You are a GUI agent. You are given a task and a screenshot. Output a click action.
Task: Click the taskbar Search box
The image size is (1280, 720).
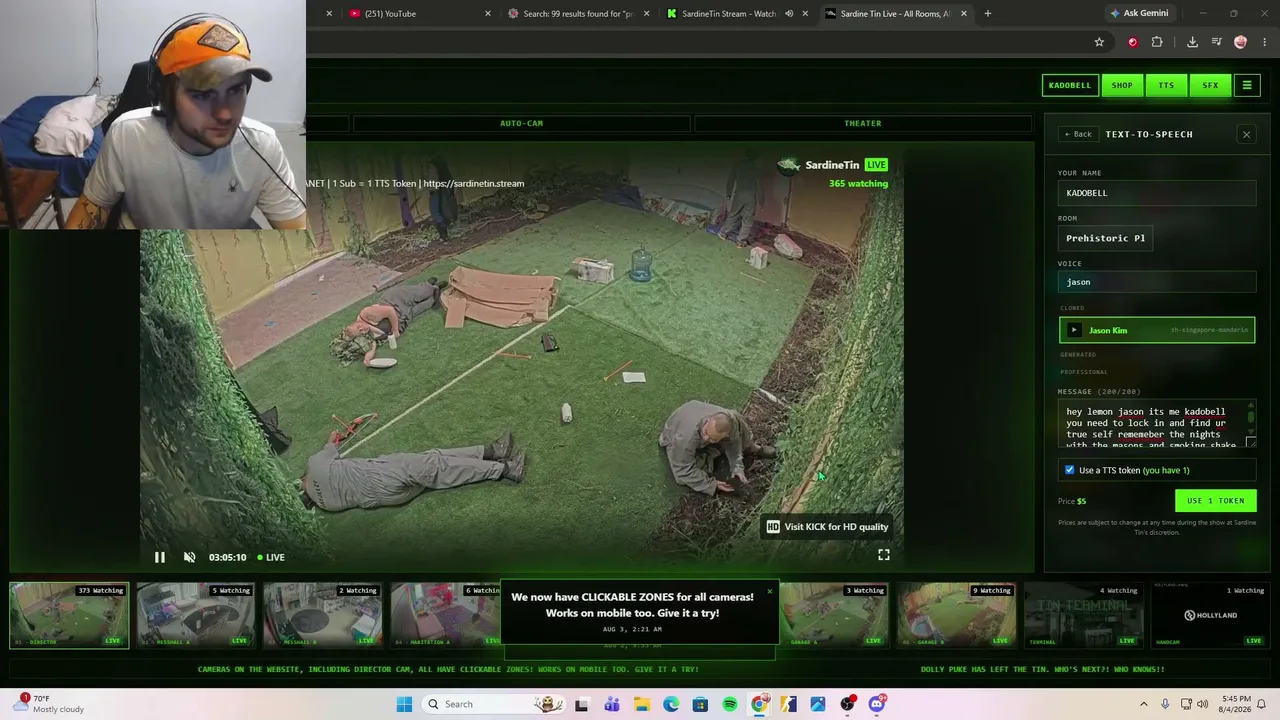494,704
